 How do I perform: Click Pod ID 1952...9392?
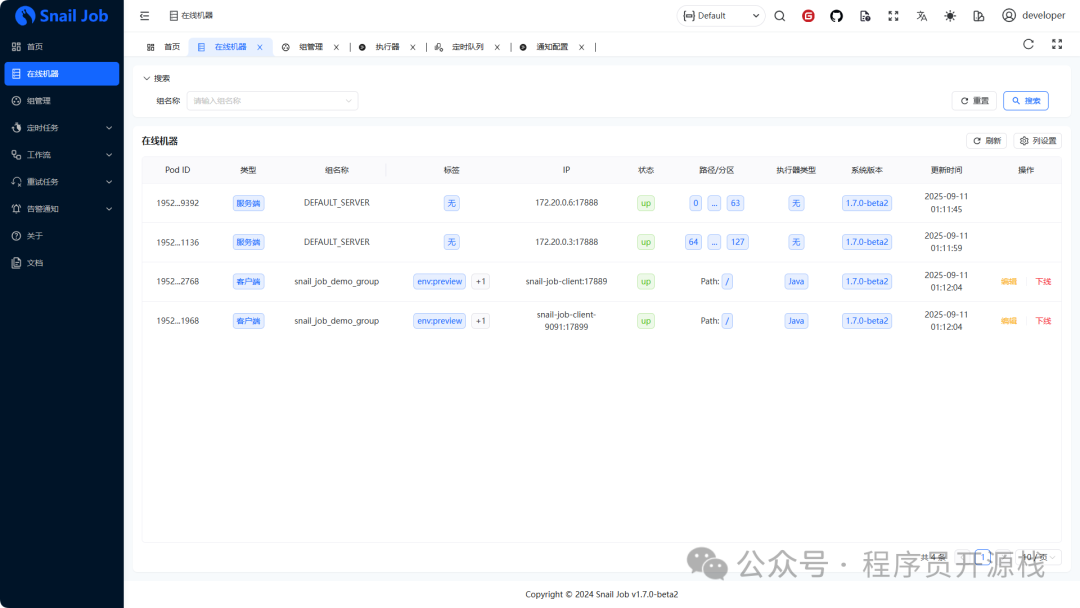(178, 203)
